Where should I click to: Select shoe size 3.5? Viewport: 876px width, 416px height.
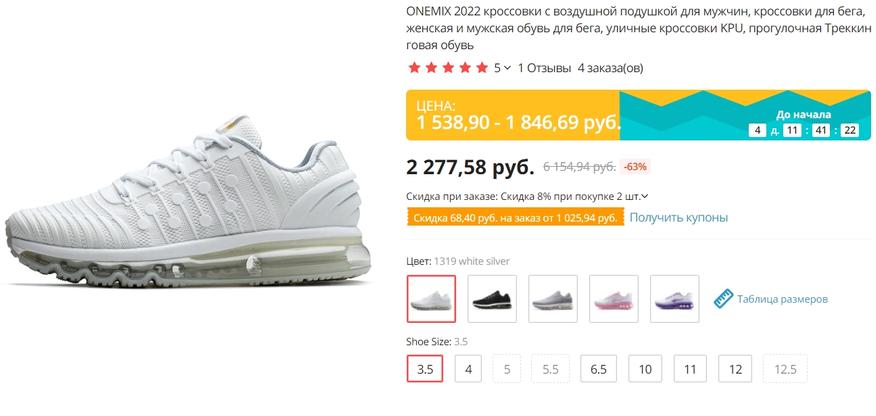(425, 369)
